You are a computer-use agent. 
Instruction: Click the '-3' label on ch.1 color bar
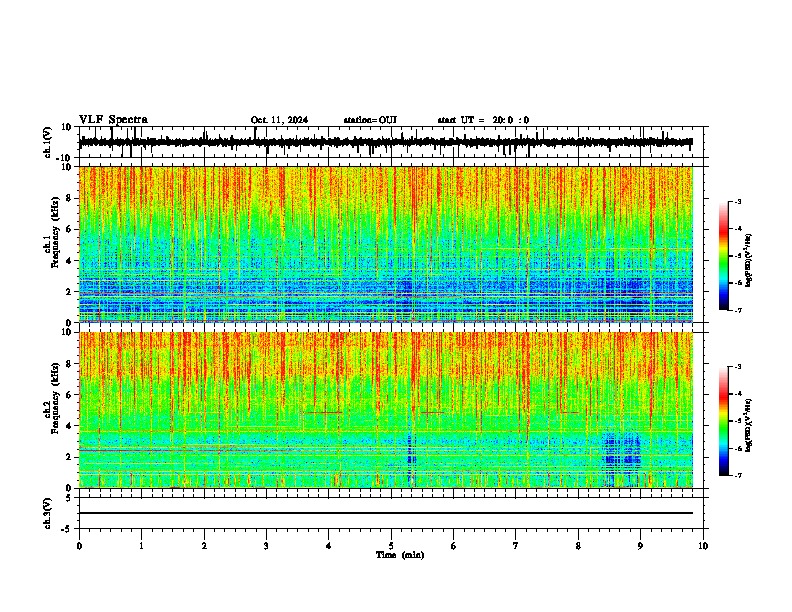[738, 201]
